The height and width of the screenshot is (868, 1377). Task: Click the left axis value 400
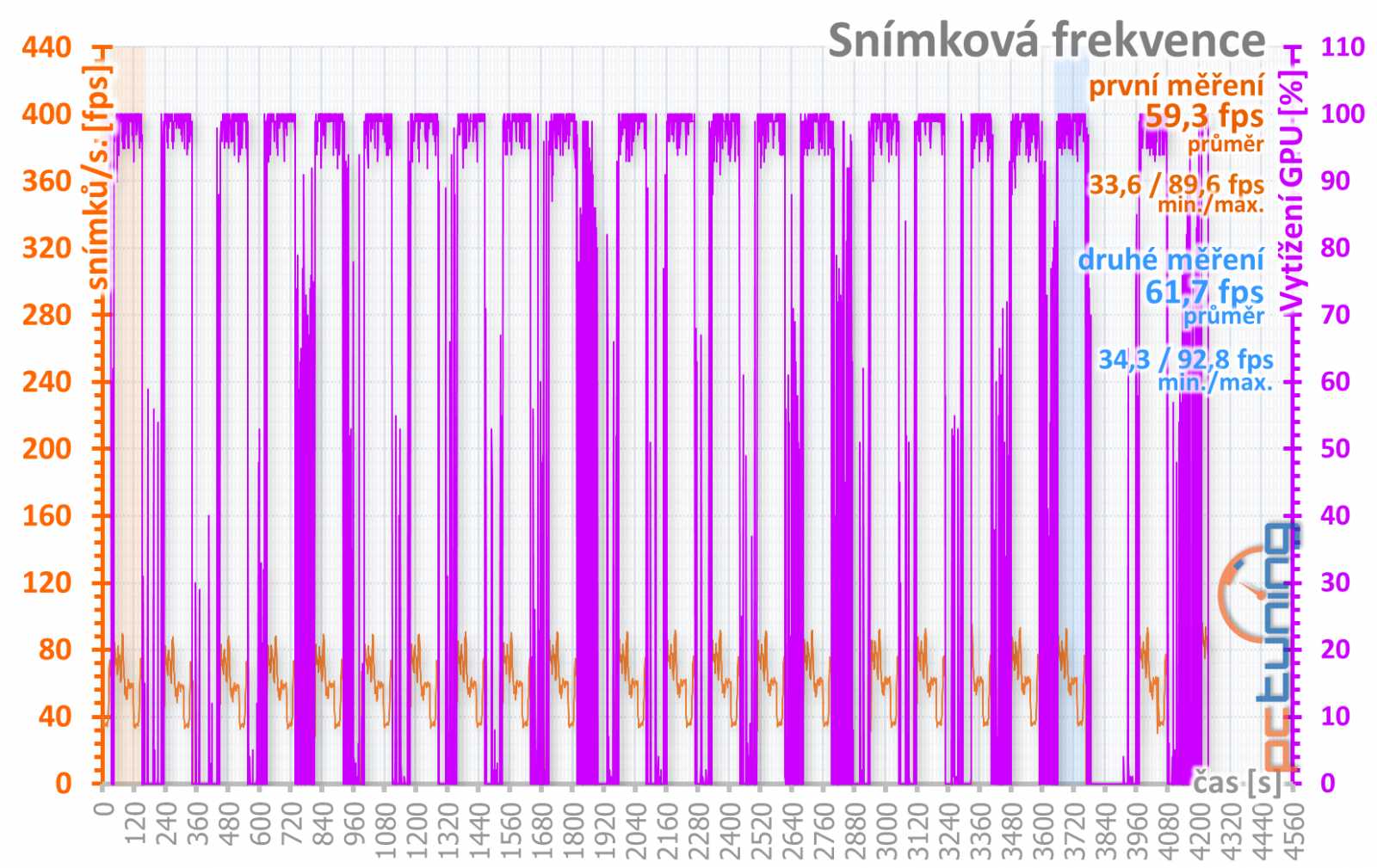pyautogui.click(x=46, y=114)
